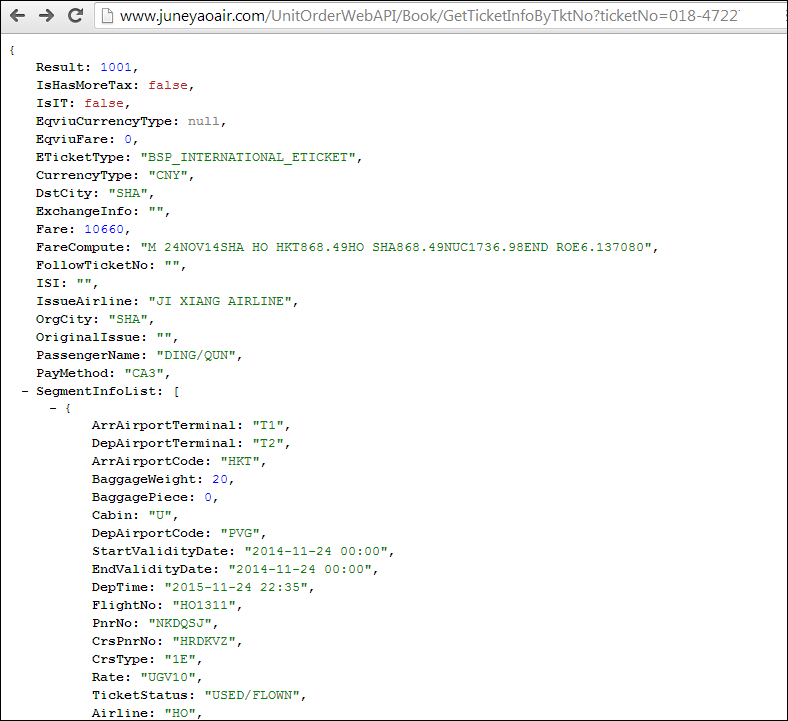
Task: Click the page document icon in address bar
Action: pos(107,16)
